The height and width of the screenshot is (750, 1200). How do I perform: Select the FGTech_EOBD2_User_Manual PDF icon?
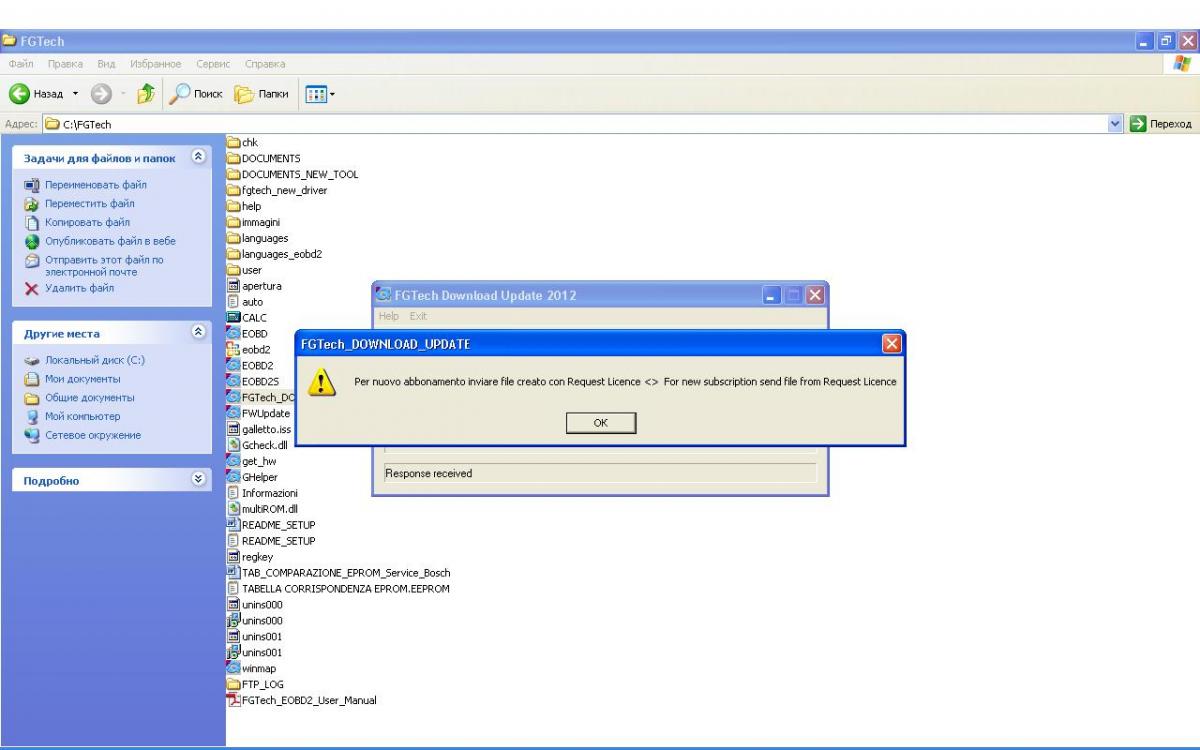coord(235,700)
